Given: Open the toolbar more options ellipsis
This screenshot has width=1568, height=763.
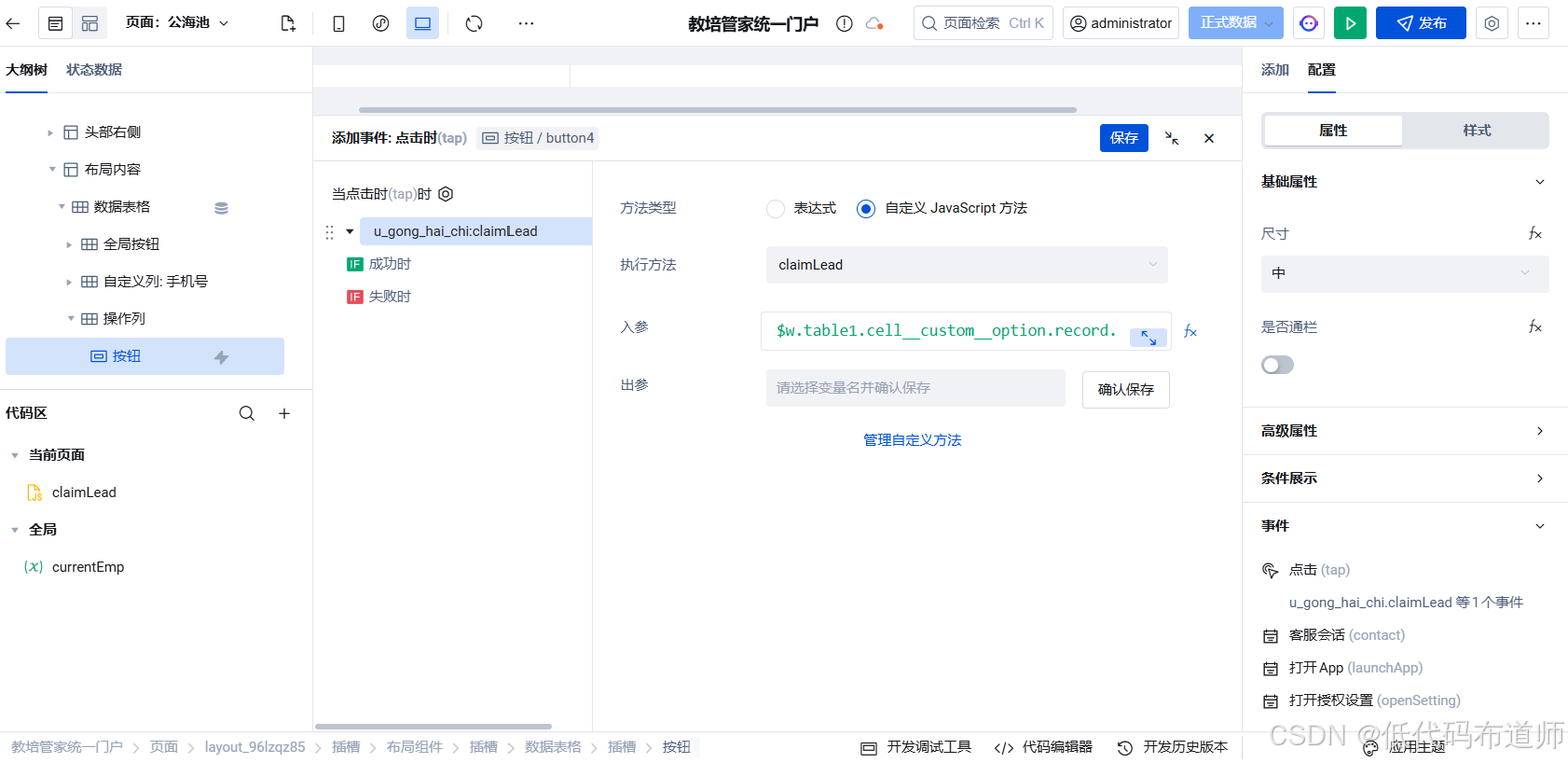Looking at the screenshot, I should click(527, 23).
